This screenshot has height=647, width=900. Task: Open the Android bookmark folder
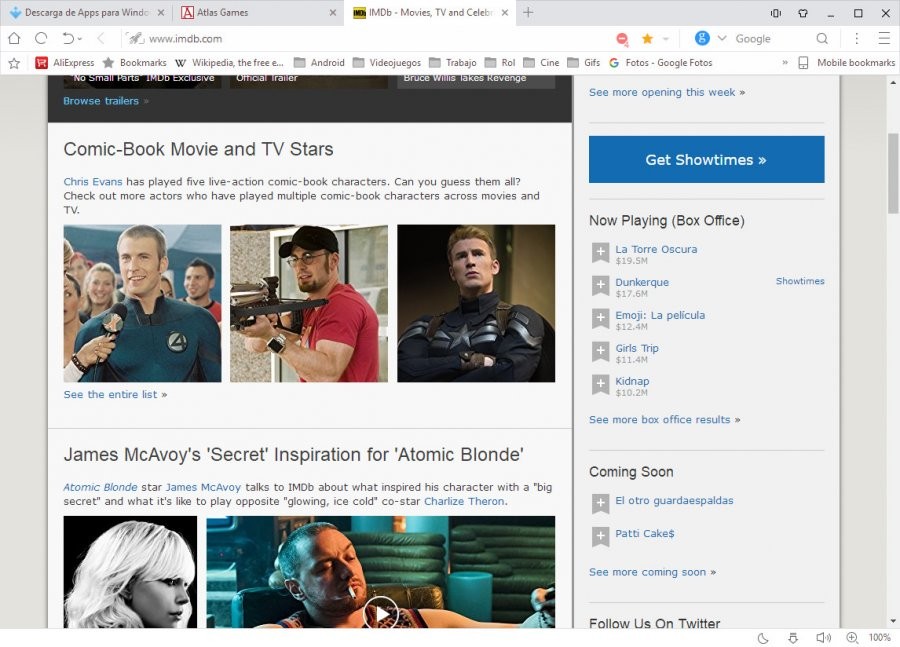click(319, 63)
